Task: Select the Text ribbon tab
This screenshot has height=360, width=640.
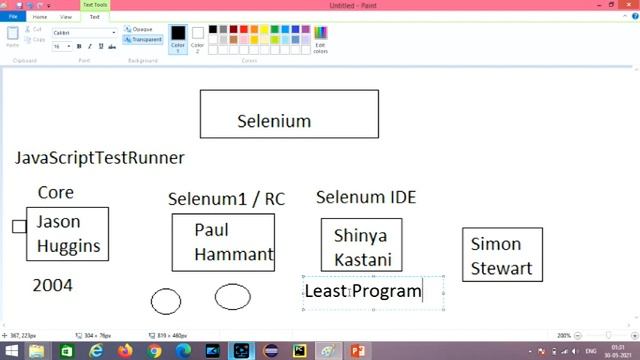Action: coord(95,17)
